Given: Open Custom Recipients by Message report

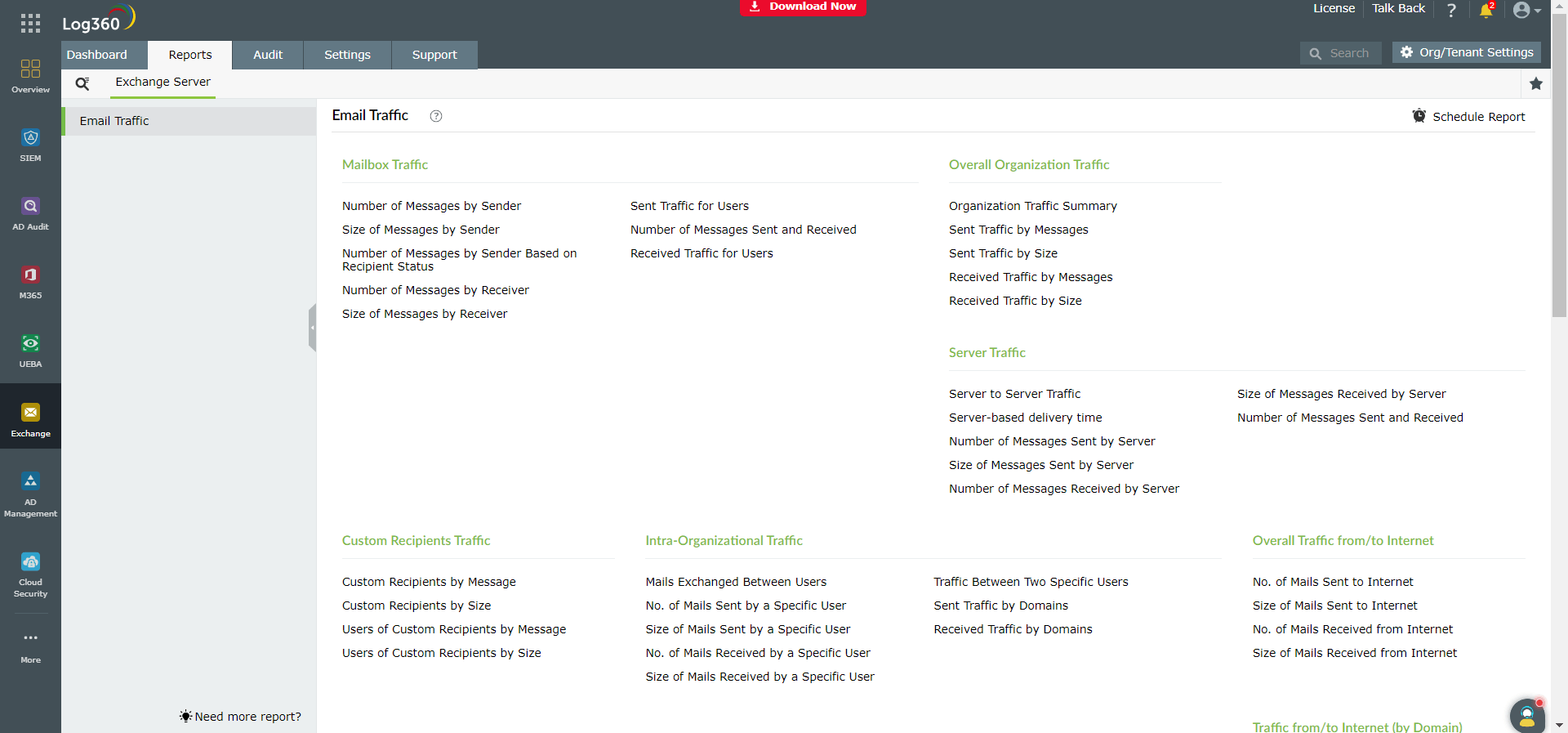Looking at the screenshot, I should [x=429, y=582].
